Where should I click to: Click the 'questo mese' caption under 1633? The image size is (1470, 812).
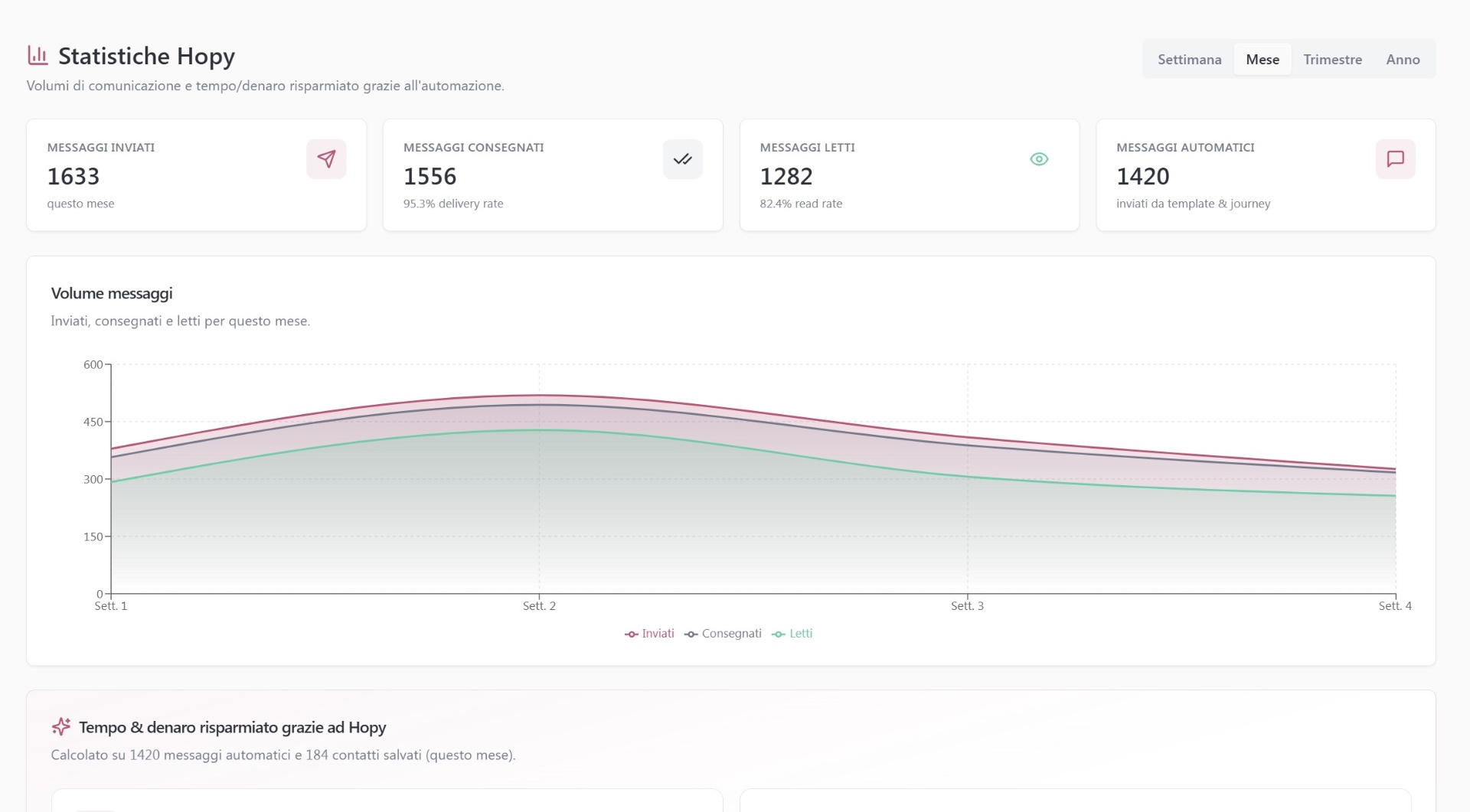(x=80, y=204)
